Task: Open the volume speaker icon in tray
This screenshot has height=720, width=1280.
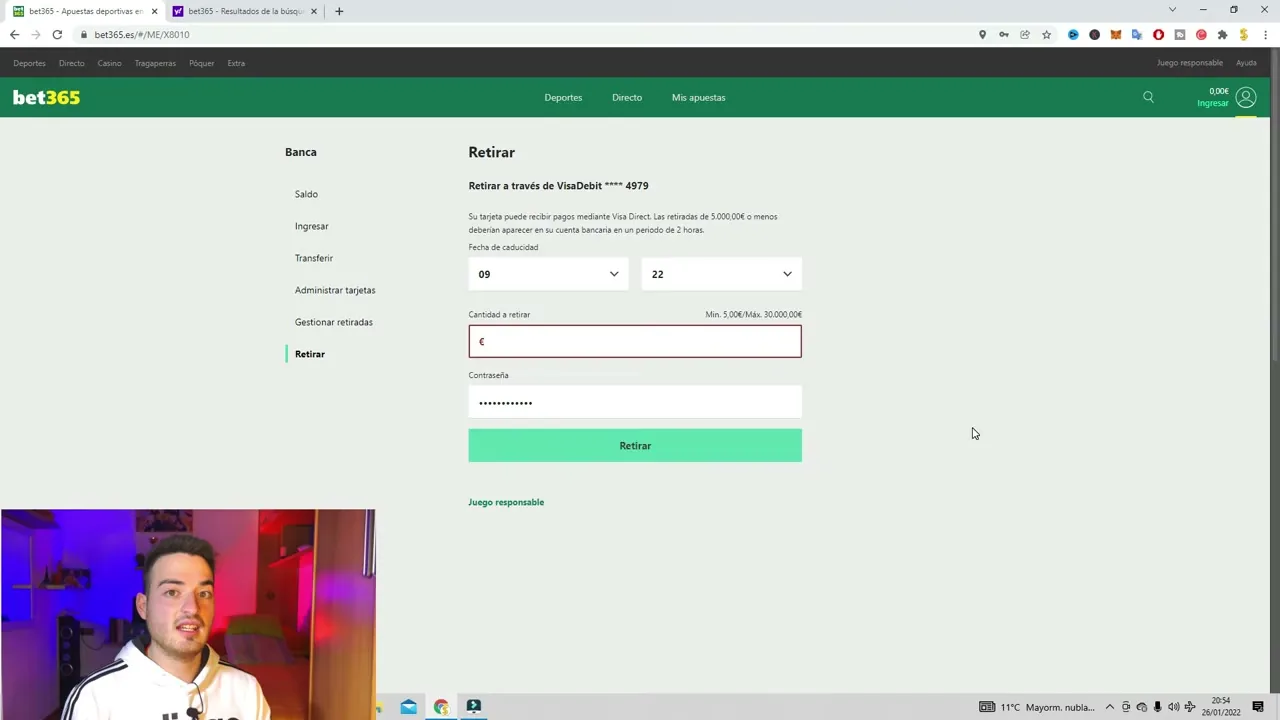Action: coord(1173,707)
